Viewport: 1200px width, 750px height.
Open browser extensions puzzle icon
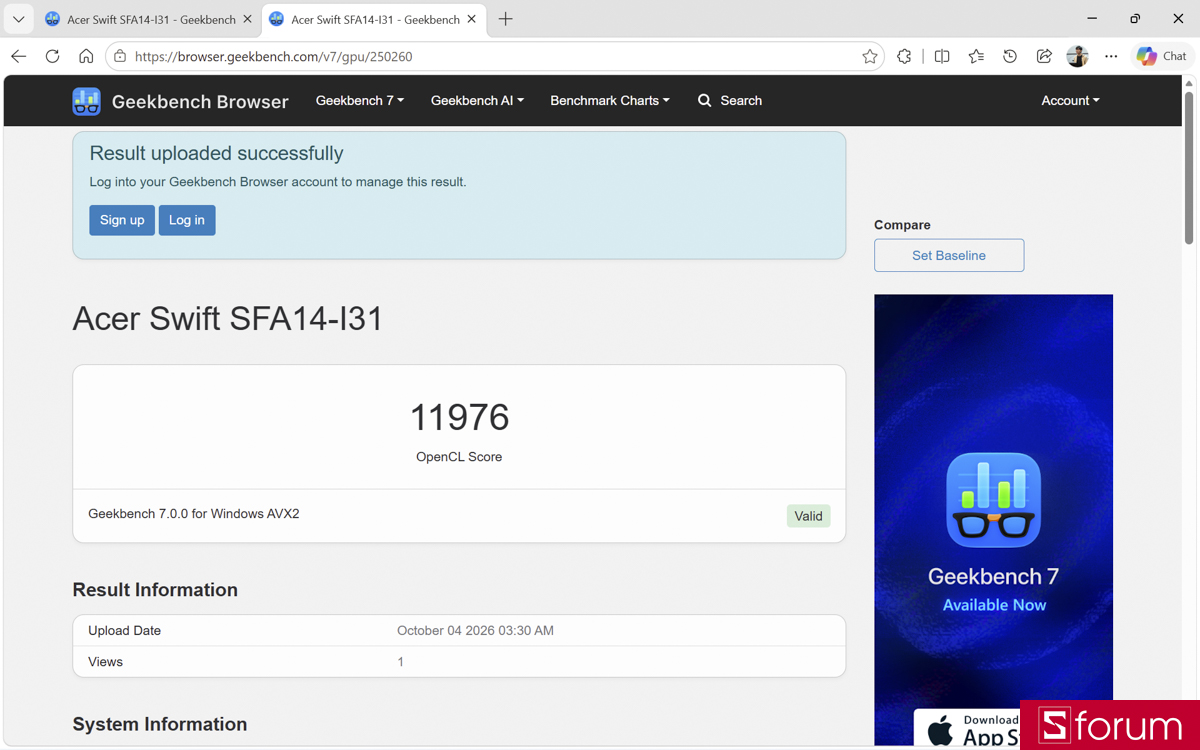point(905,57)
